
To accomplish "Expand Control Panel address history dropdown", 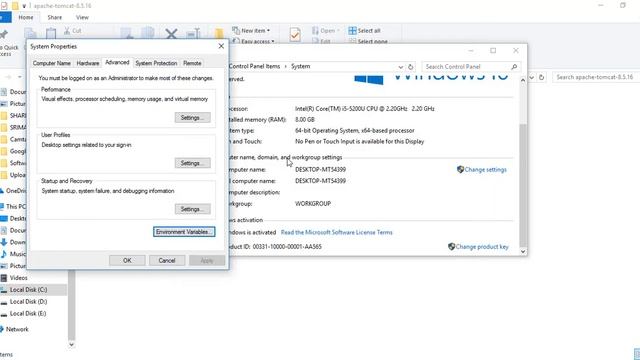I will (400, 67).
